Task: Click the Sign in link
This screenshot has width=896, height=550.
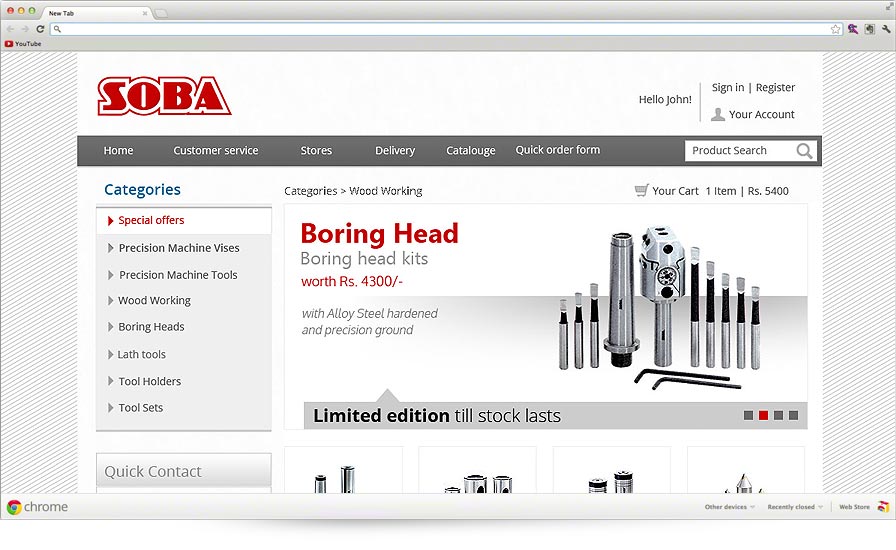Action: click(x=727, y=88)
